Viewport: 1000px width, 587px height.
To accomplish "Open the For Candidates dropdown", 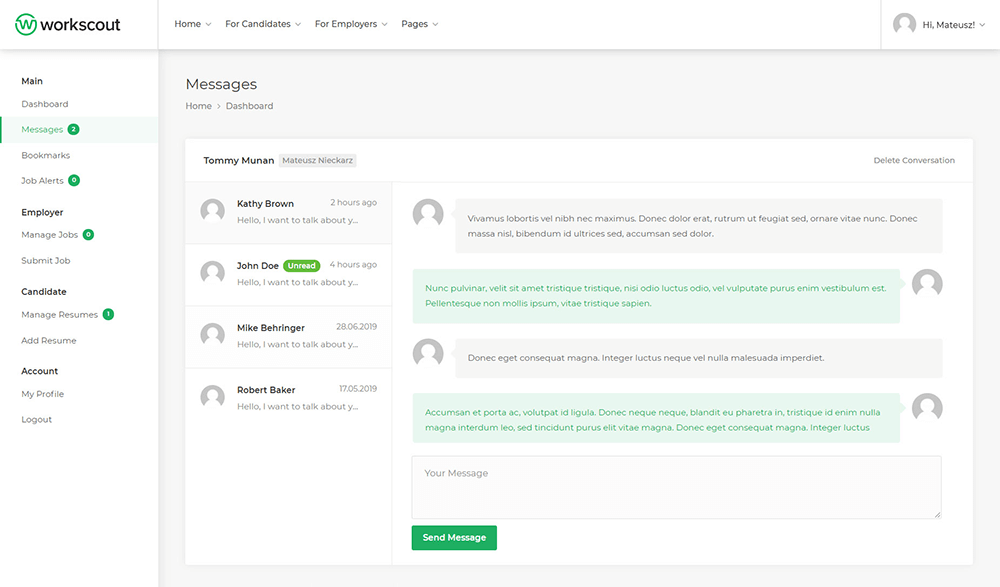I will (262, 24).
